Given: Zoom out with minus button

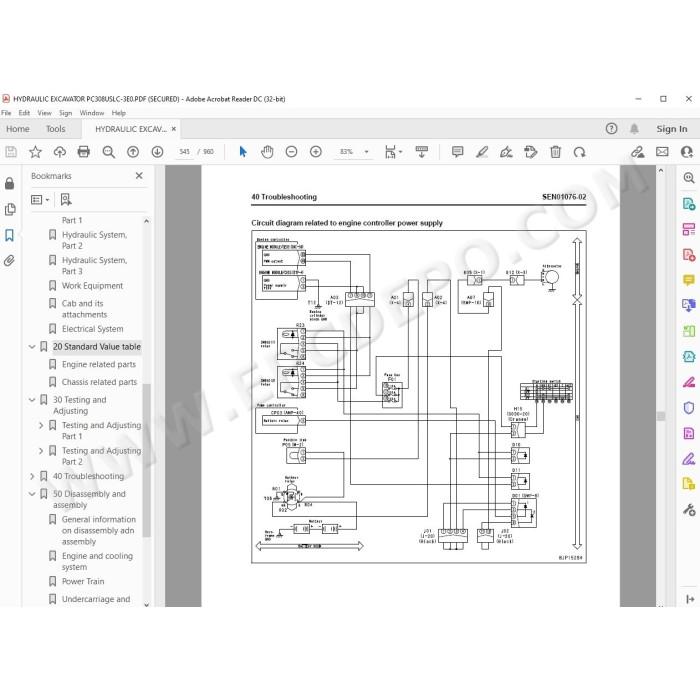Looking at the screenshot, I should click(x=291, y=152).
